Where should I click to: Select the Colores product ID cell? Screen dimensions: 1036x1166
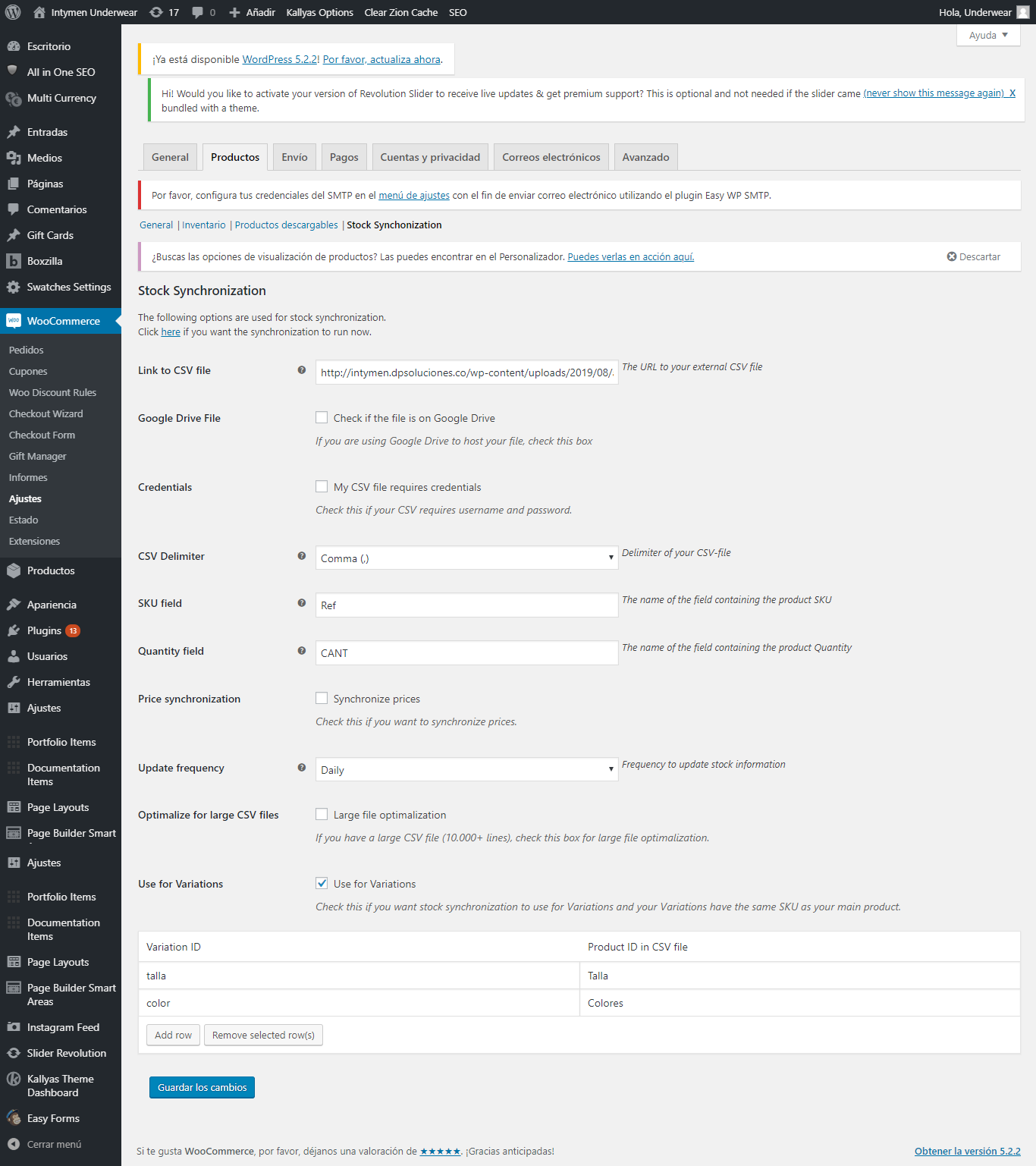[800, 1003]
